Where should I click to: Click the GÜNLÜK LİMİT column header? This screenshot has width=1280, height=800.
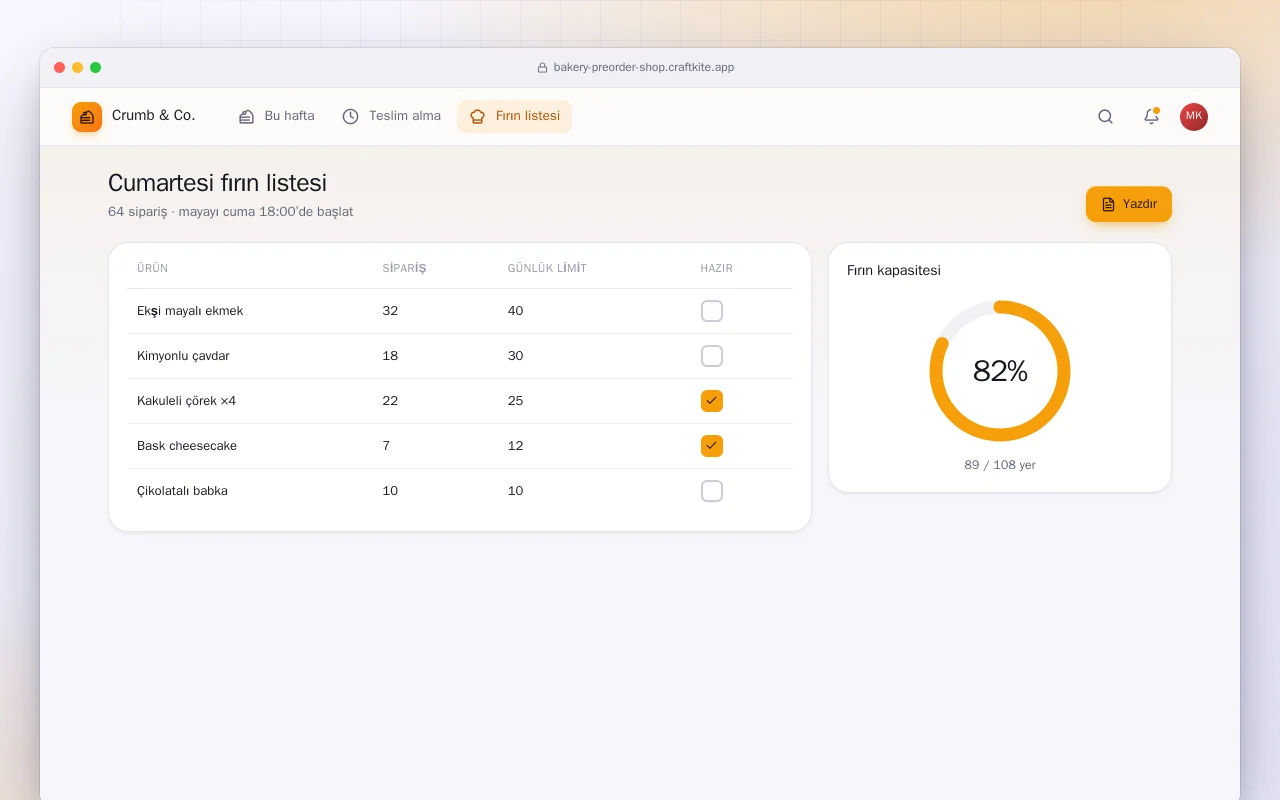547,269
